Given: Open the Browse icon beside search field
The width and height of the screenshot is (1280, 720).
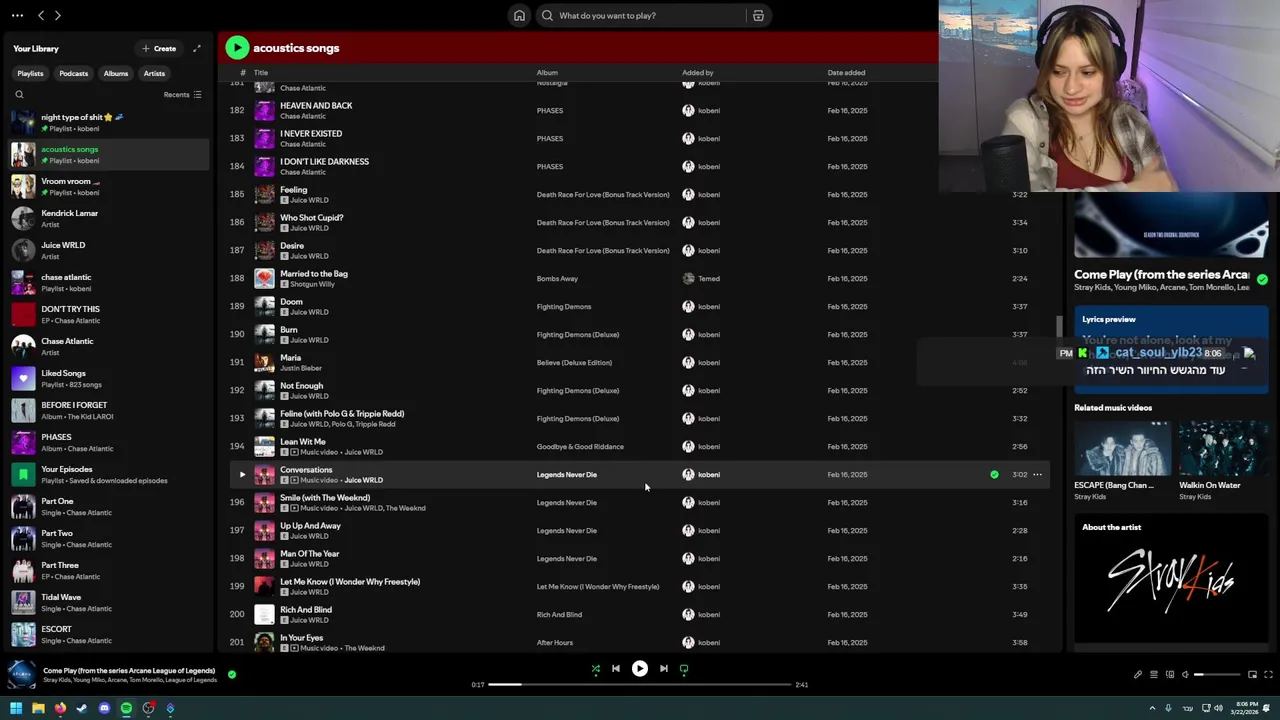Looking at the screenshot, I should [x=758, y=15].
